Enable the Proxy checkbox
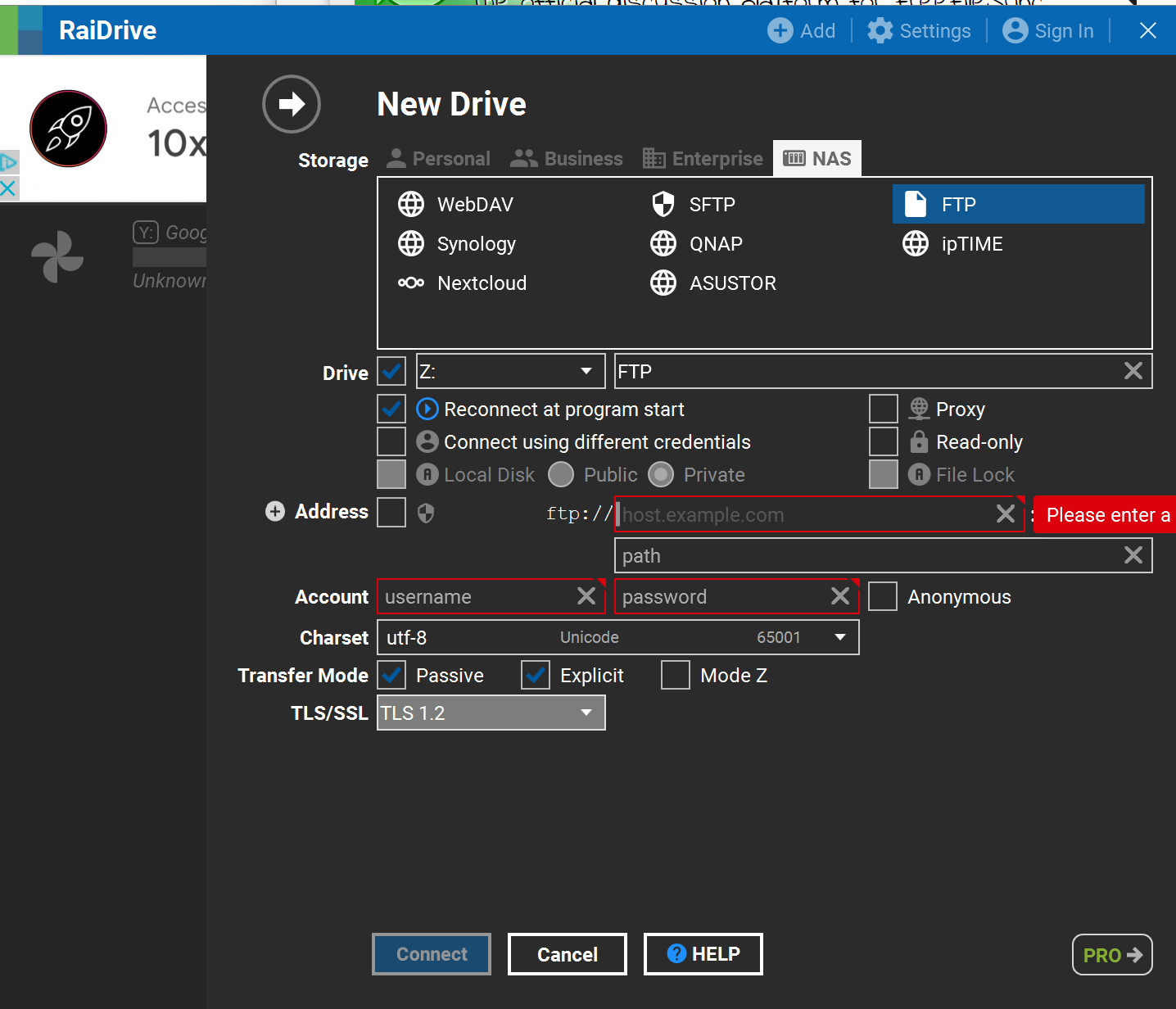The width and height of the screenshot is (1176, 1009). pos(884,408)
